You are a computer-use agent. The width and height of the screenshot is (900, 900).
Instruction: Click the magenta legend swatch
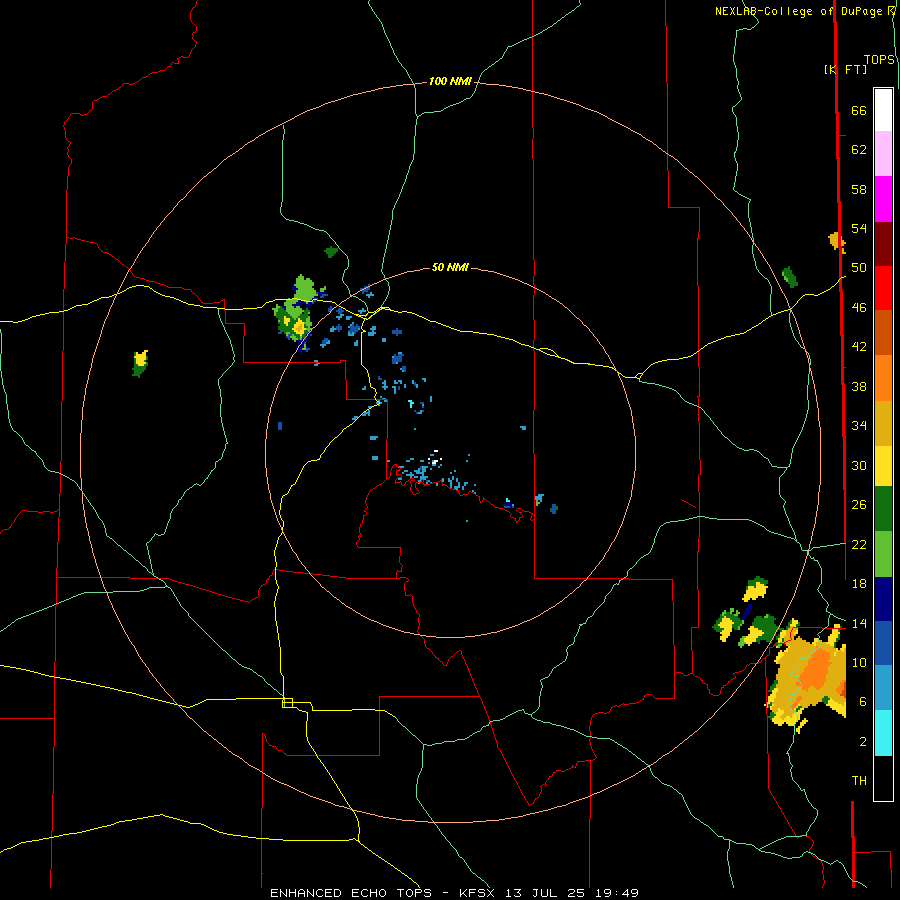pos(883,199)
